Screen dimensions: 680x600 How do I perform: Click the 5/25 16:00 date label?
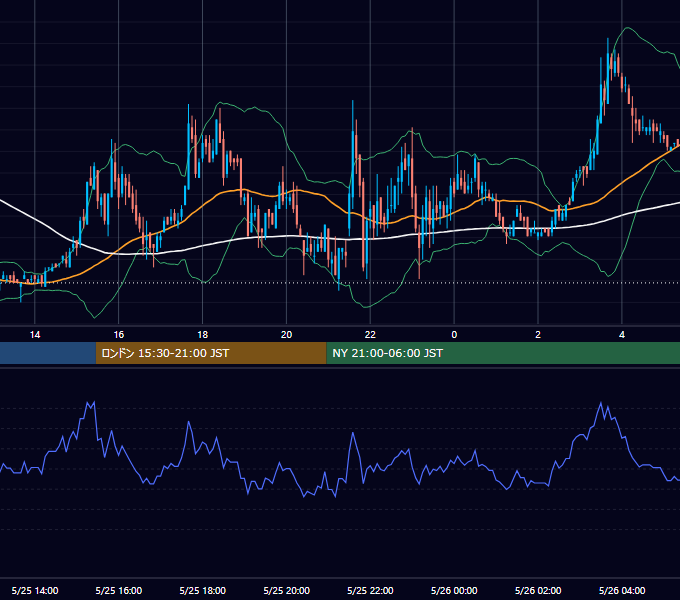tap(118, 590)
